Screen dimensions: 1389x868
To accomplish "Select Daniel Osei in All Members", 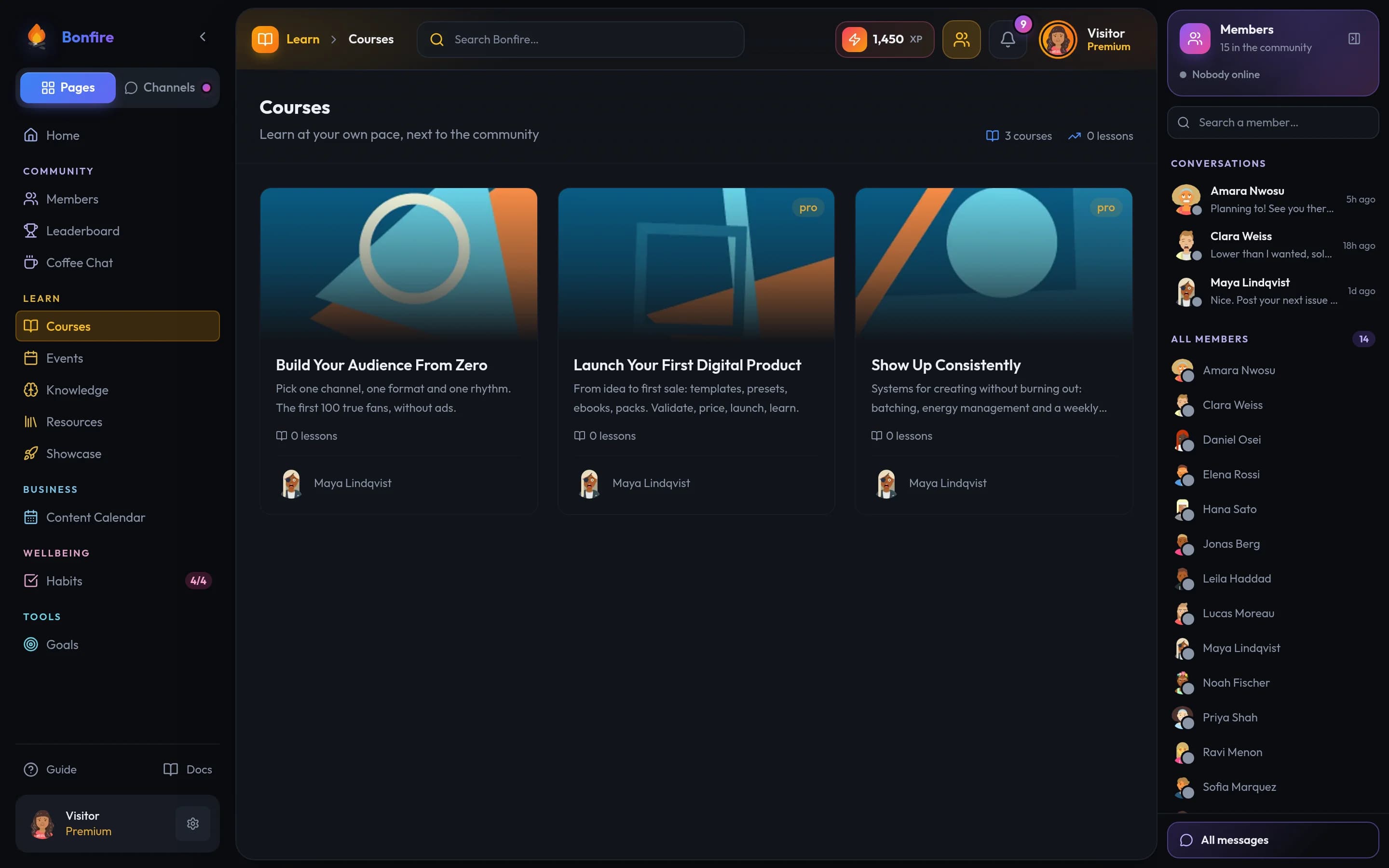I will pyautogui.click(x=1272, y=440).
